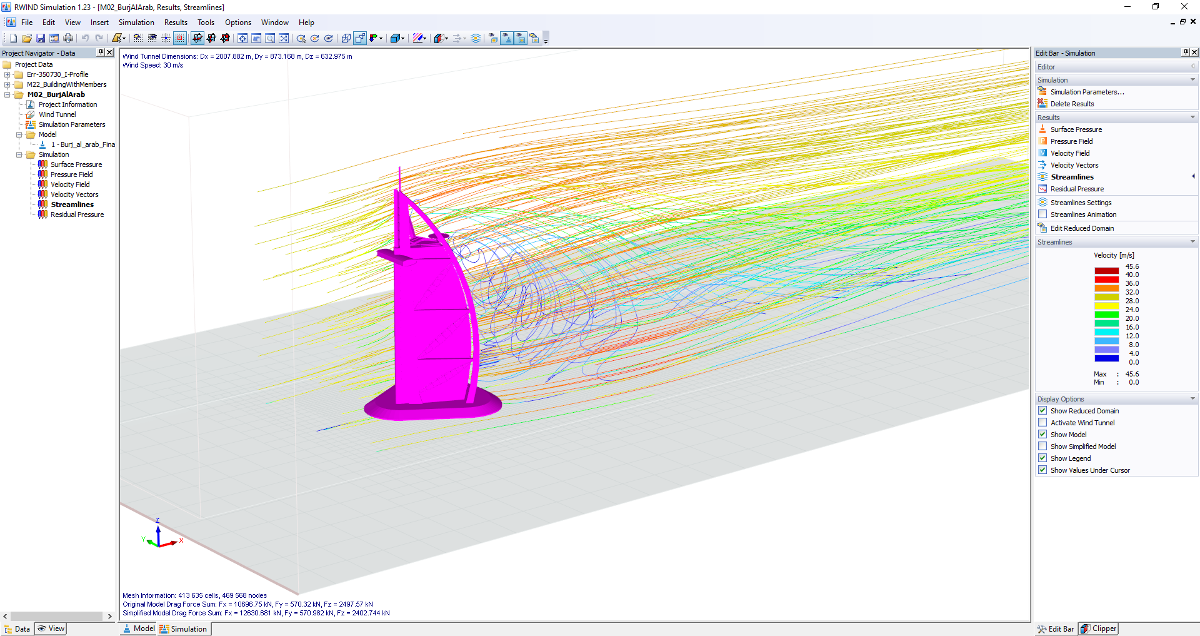Open the Simulation menu
Screen dimensions: 1200x636
pyautogui.click(x=136, y=22)
